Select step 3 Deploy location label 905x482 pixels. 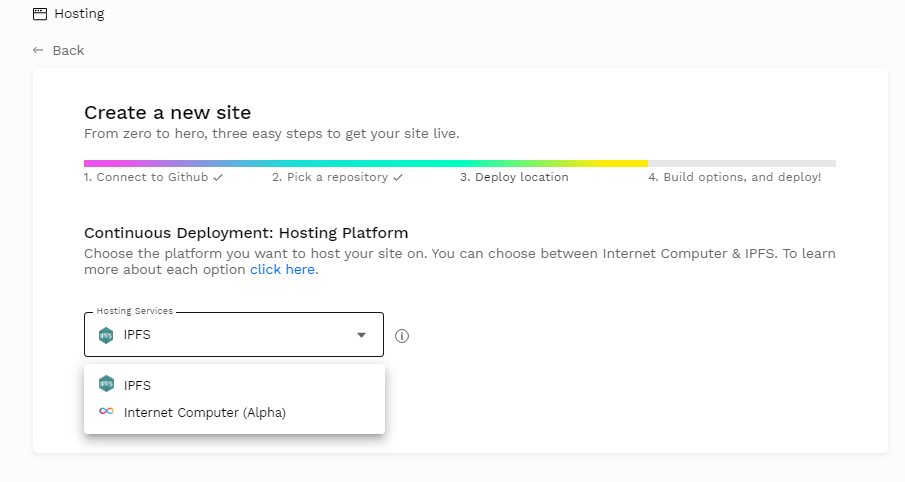coord(514,177)
